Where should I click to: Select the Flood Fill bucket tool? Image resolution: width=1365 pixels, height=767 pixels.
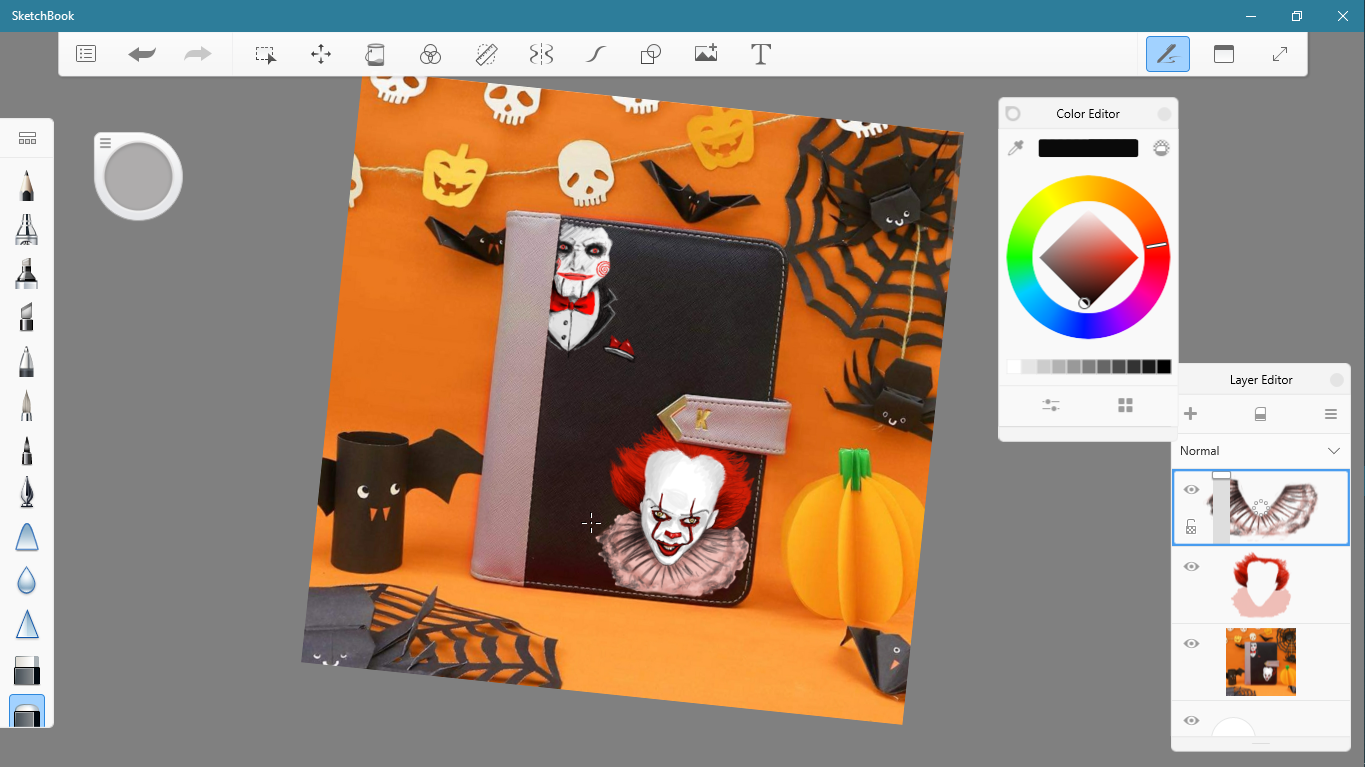tap(374, 54)
